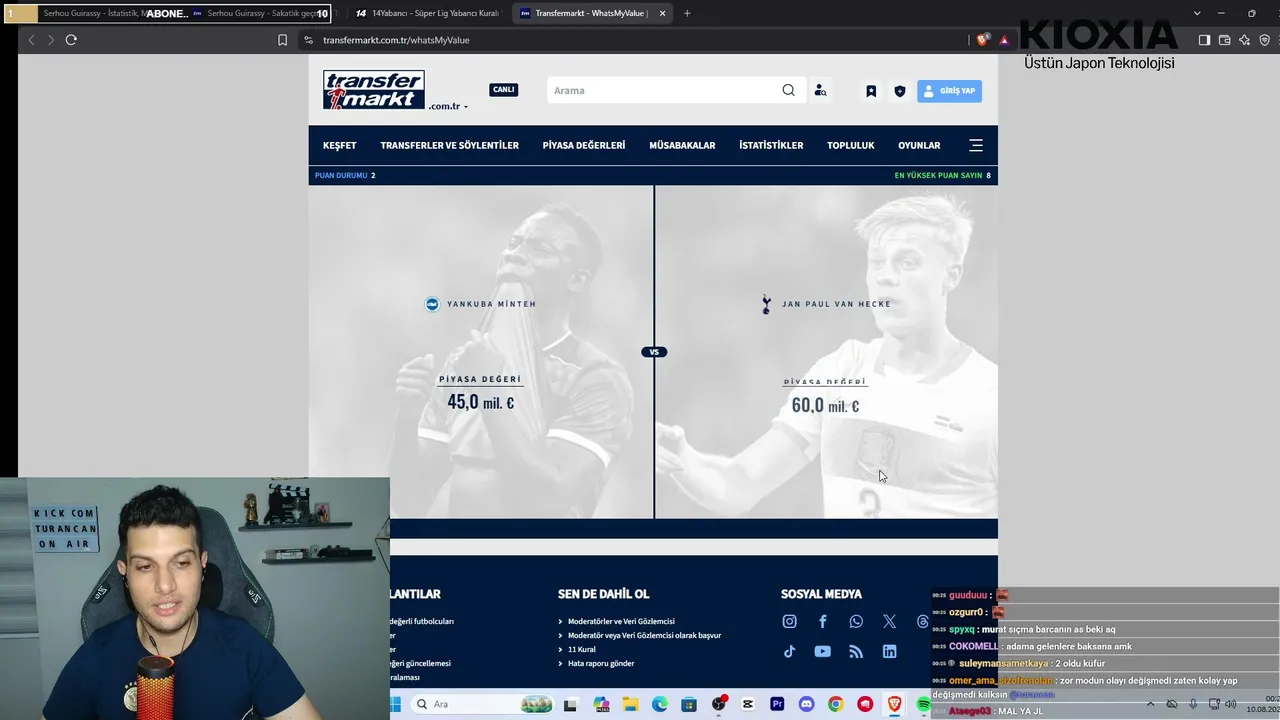
Task: Open Transfermarkt Instagram page
Action: [790, 621]
